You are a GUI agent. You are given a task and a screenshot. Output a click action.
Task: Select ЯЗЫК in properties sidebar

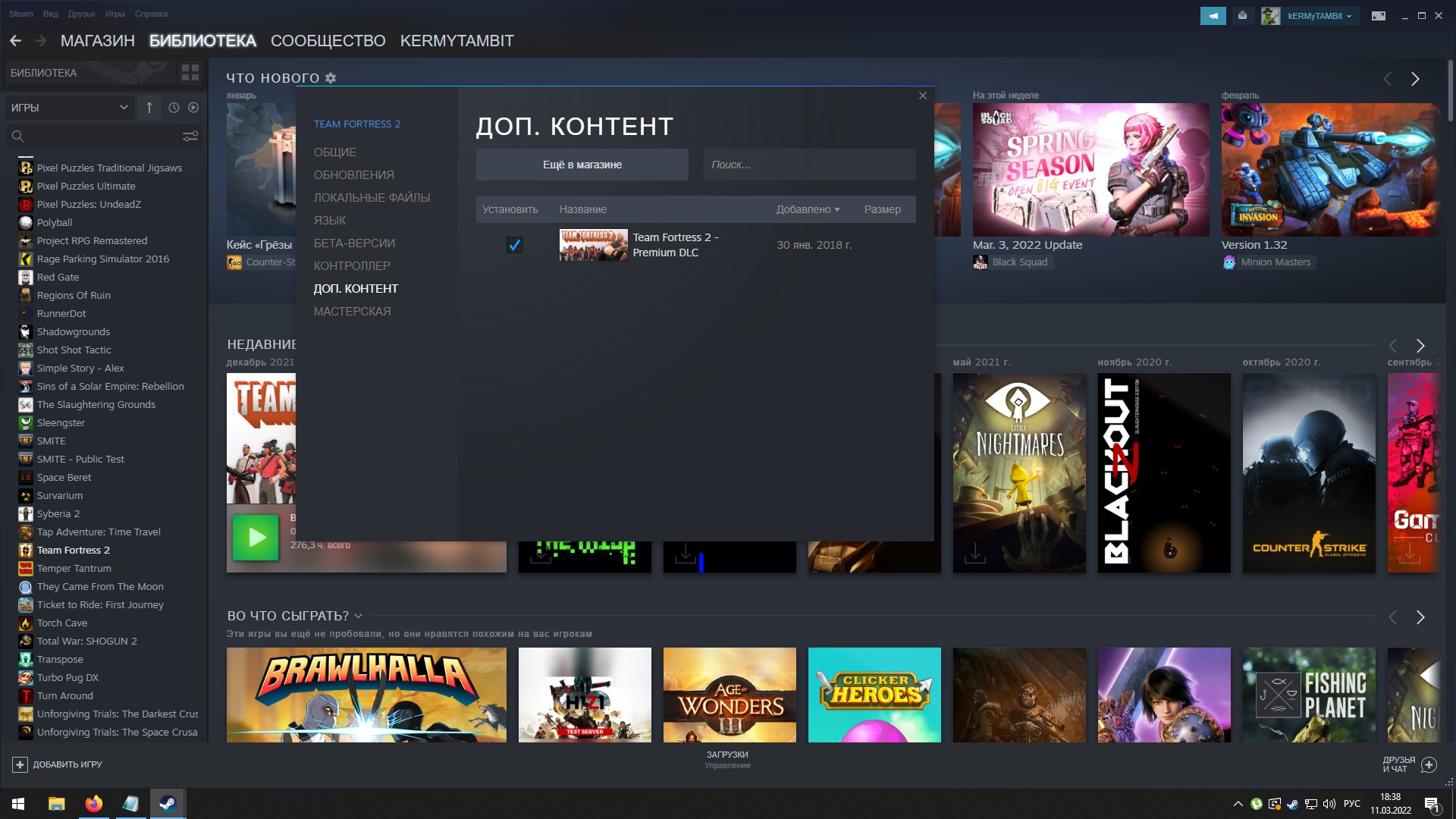point(330,221)
